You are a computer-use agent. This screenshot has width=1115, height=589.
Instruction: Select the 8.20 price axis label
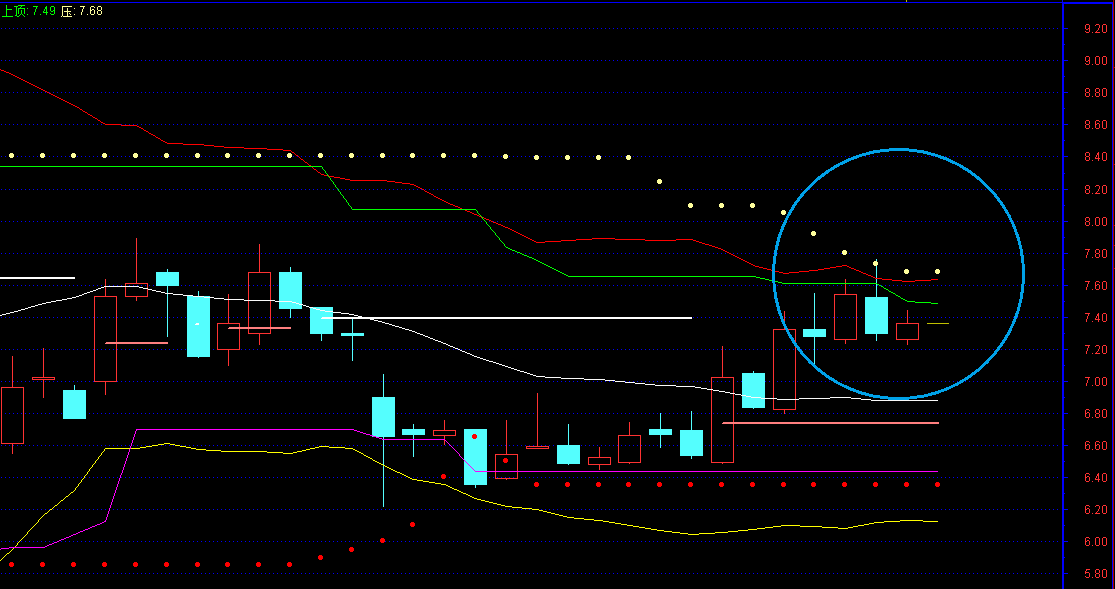pyautogui.click(x=1095, y=190)
